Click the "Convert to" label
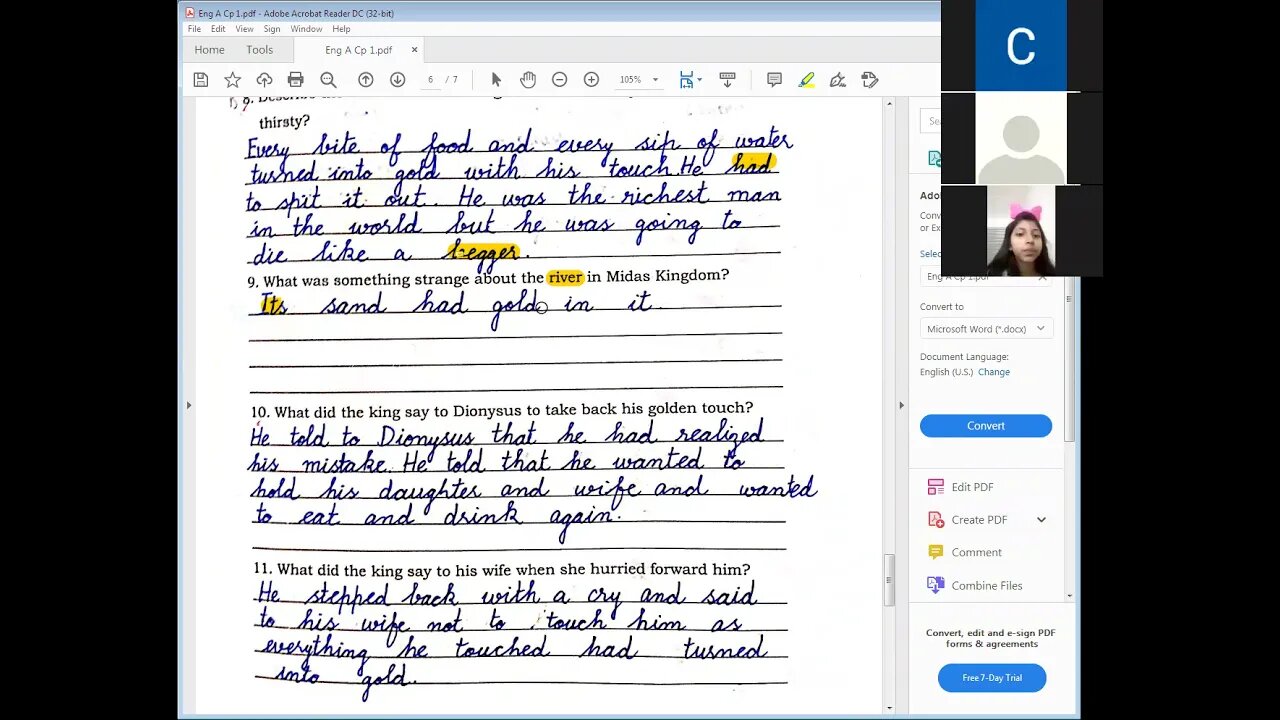1280x720 pixels. click(x=942, y=307)
